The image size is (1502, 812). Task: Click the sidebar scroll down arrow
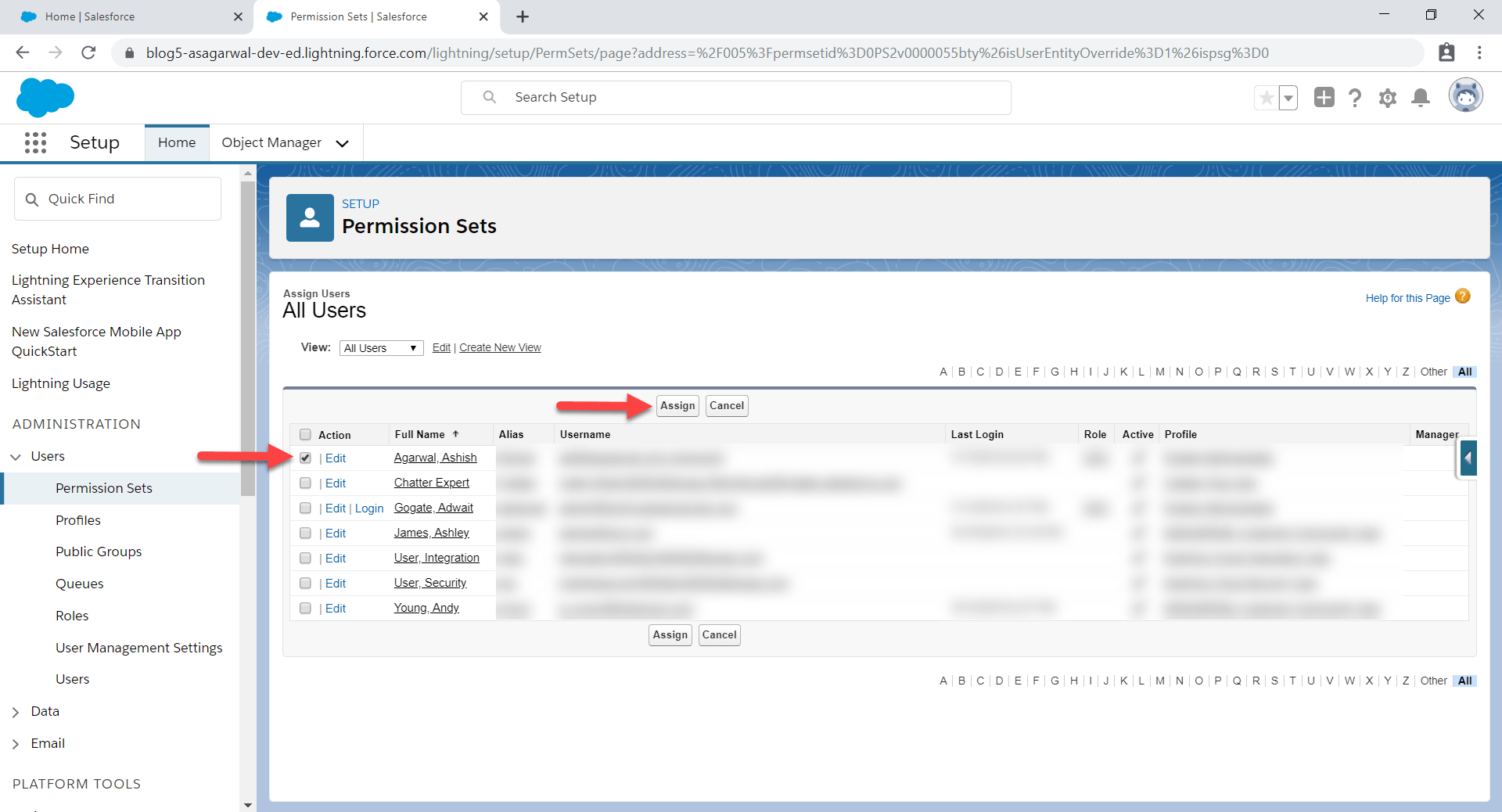(x=248, y=805)
